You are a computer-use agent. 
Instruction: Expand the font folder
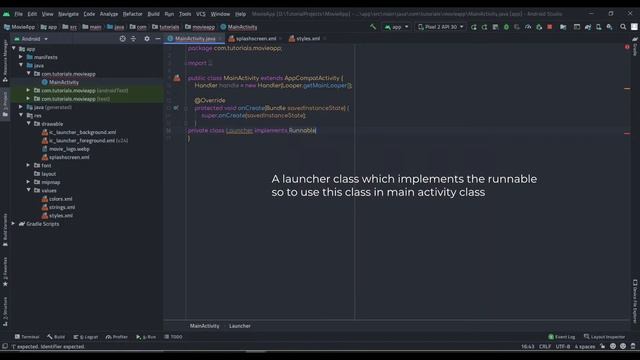(x=28, y=165)
